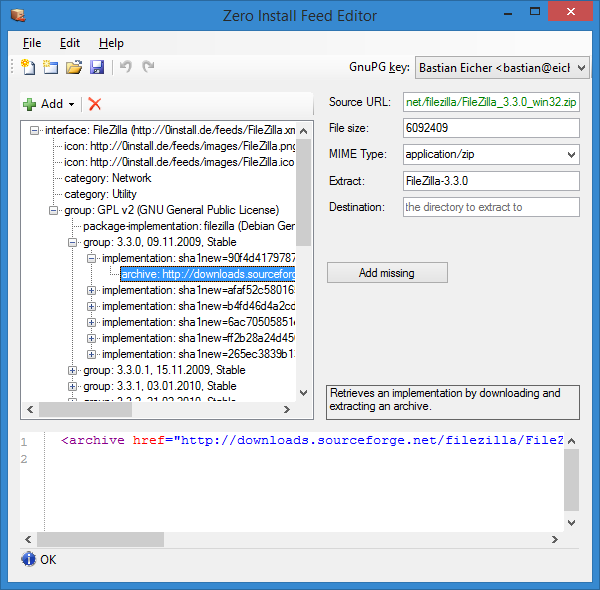Select group: 3.3.0.1, 15.11.2009, Stable text

click(x=165, y=370)
